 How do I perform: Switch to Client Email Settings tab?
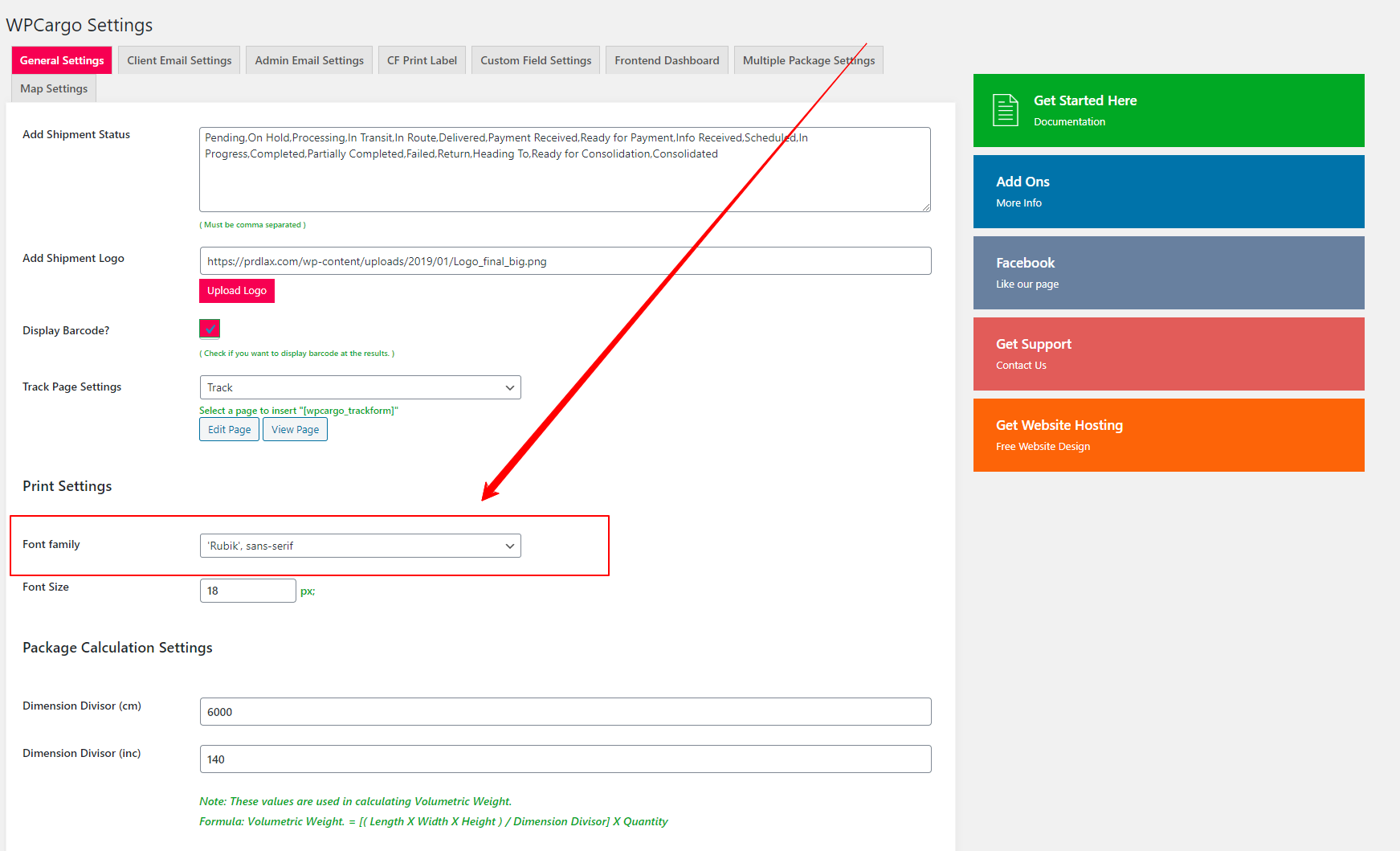point(179,60)
